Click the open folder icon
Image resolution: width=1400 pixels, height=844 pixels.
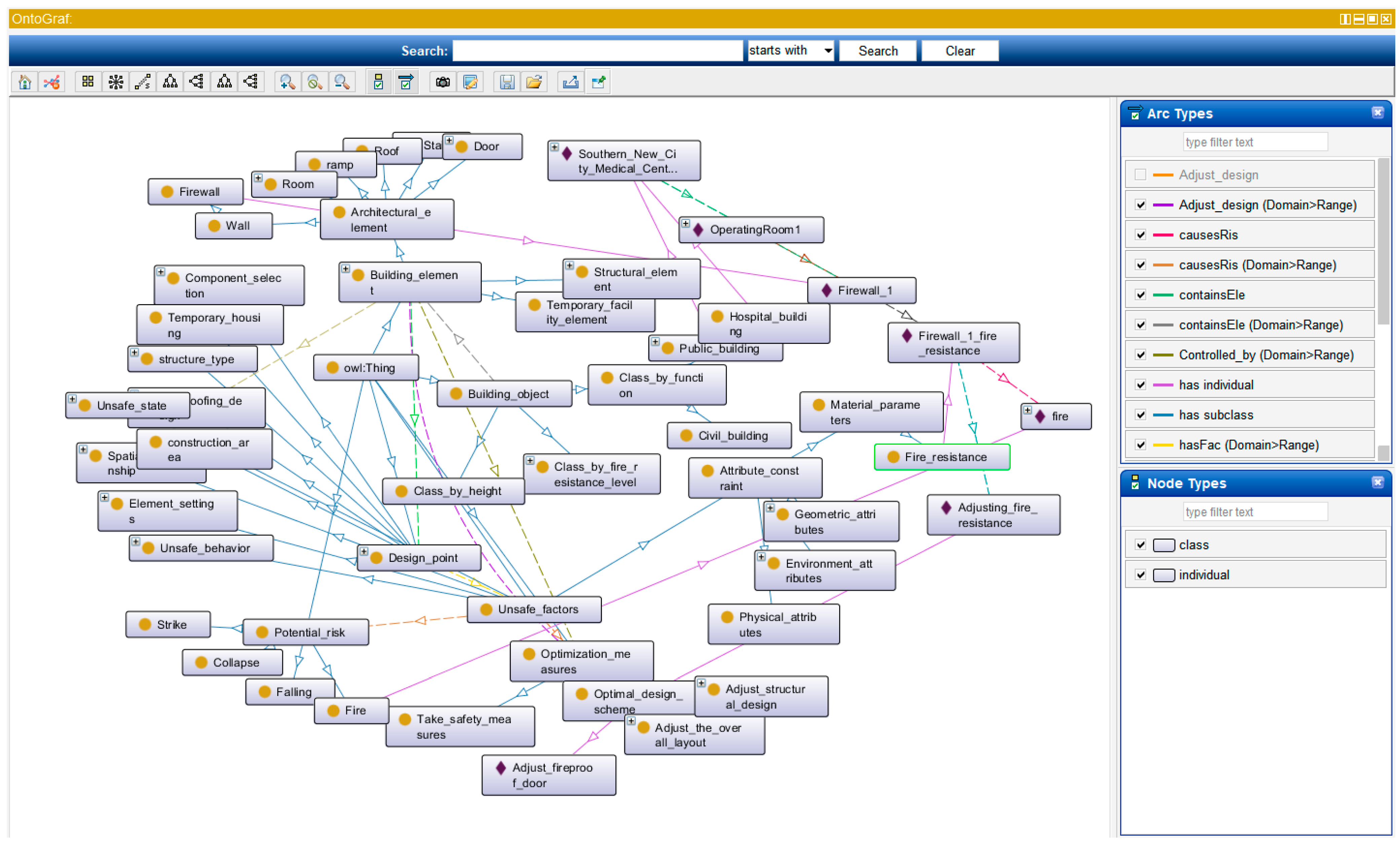[x=534, y=82]
